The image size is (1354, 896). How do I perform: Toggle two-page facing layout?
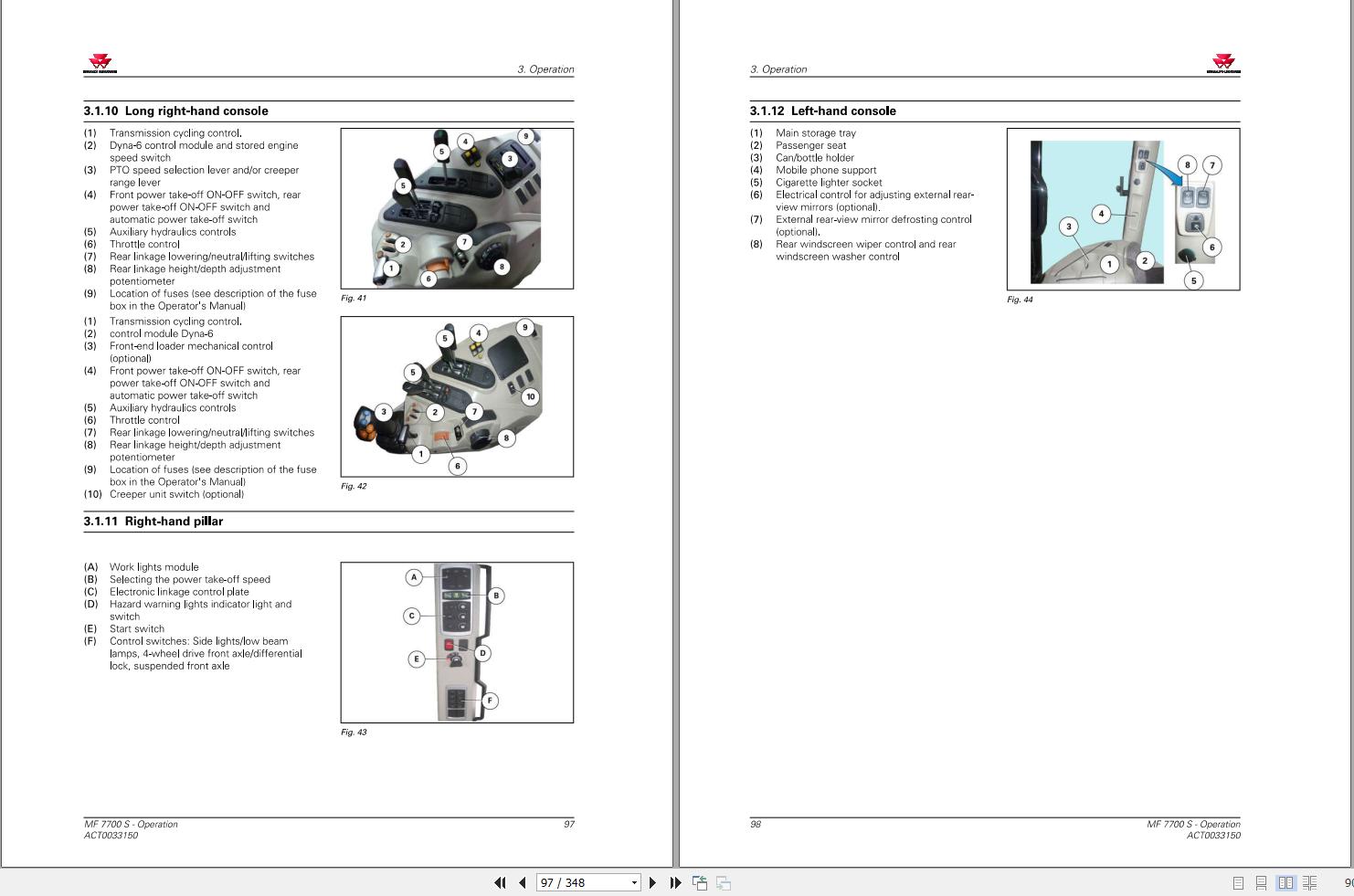[1285, 882]
